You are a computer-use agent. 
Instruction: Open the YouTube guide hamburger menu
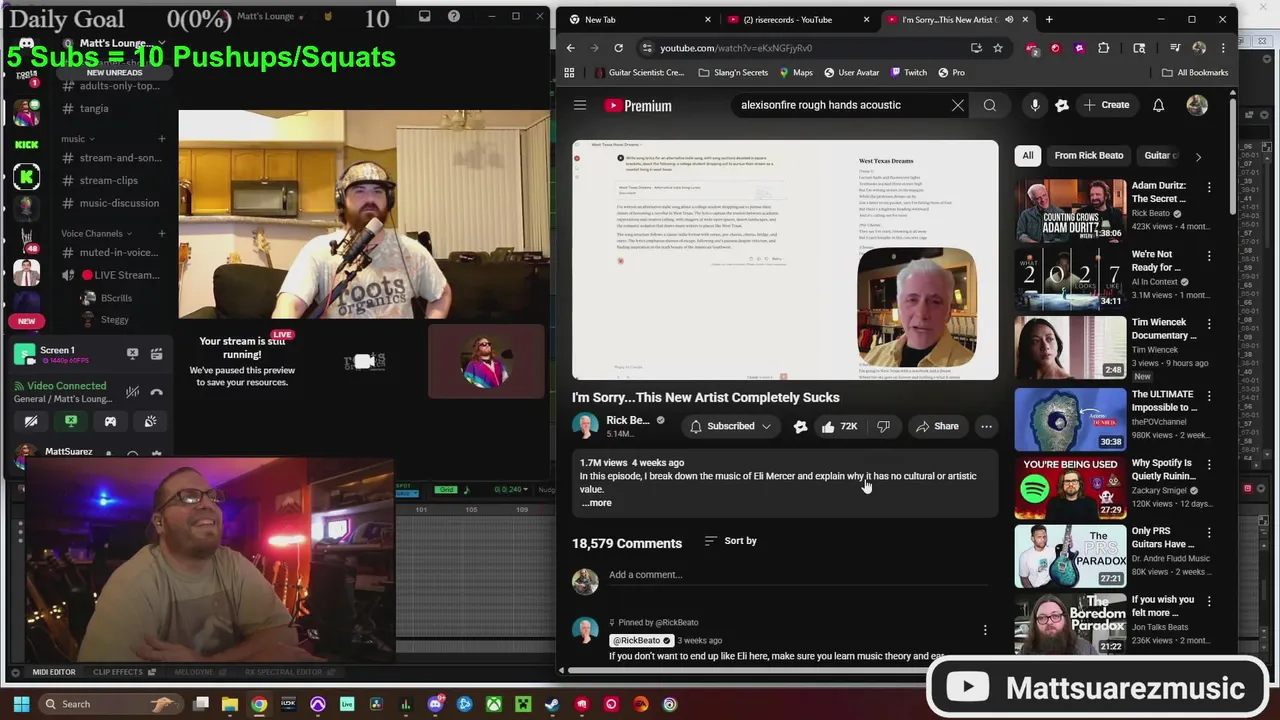(x=579, y=105)
